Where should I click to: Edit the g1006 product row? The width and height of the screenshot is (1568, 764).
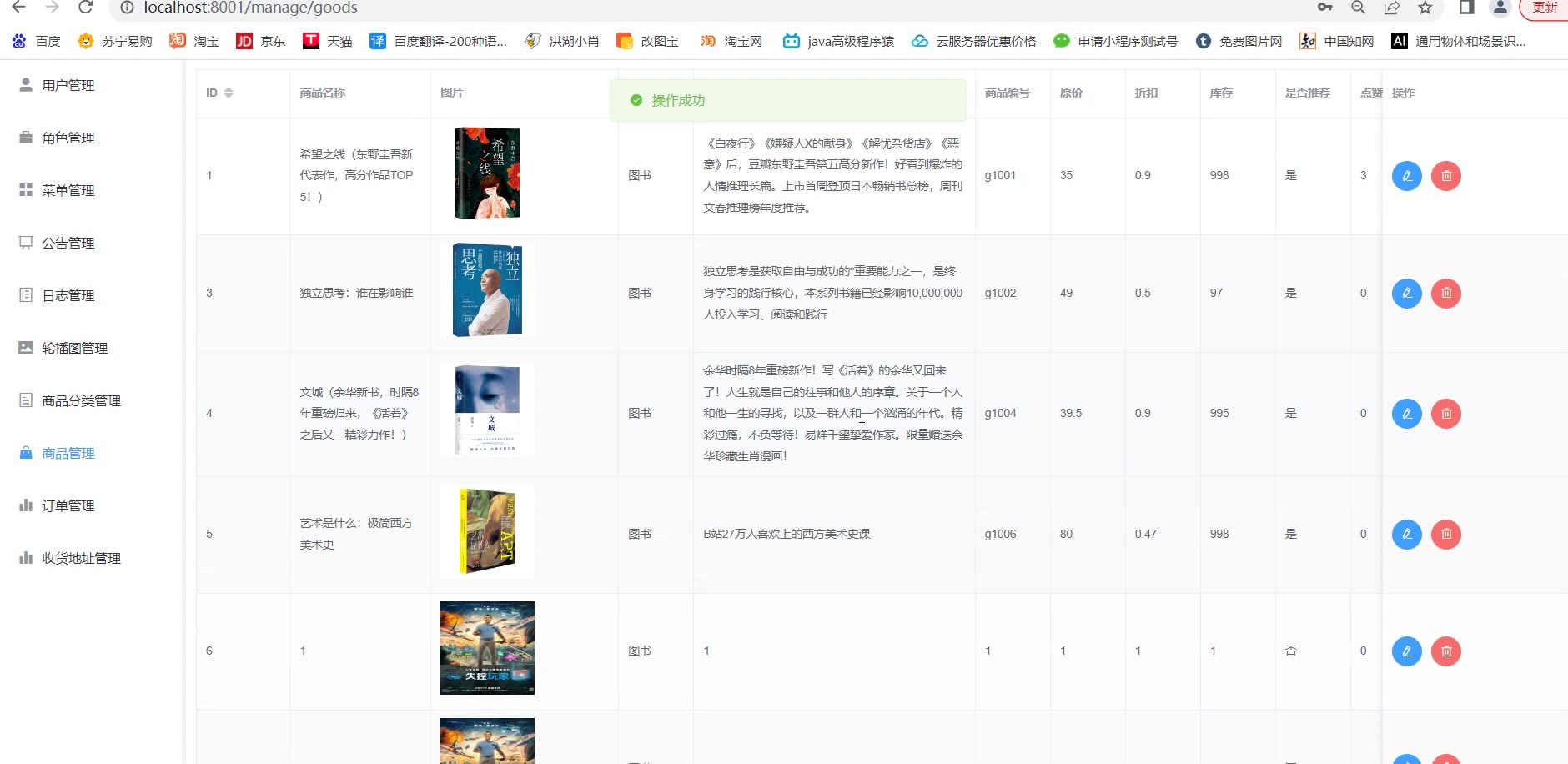point(1407,534)
